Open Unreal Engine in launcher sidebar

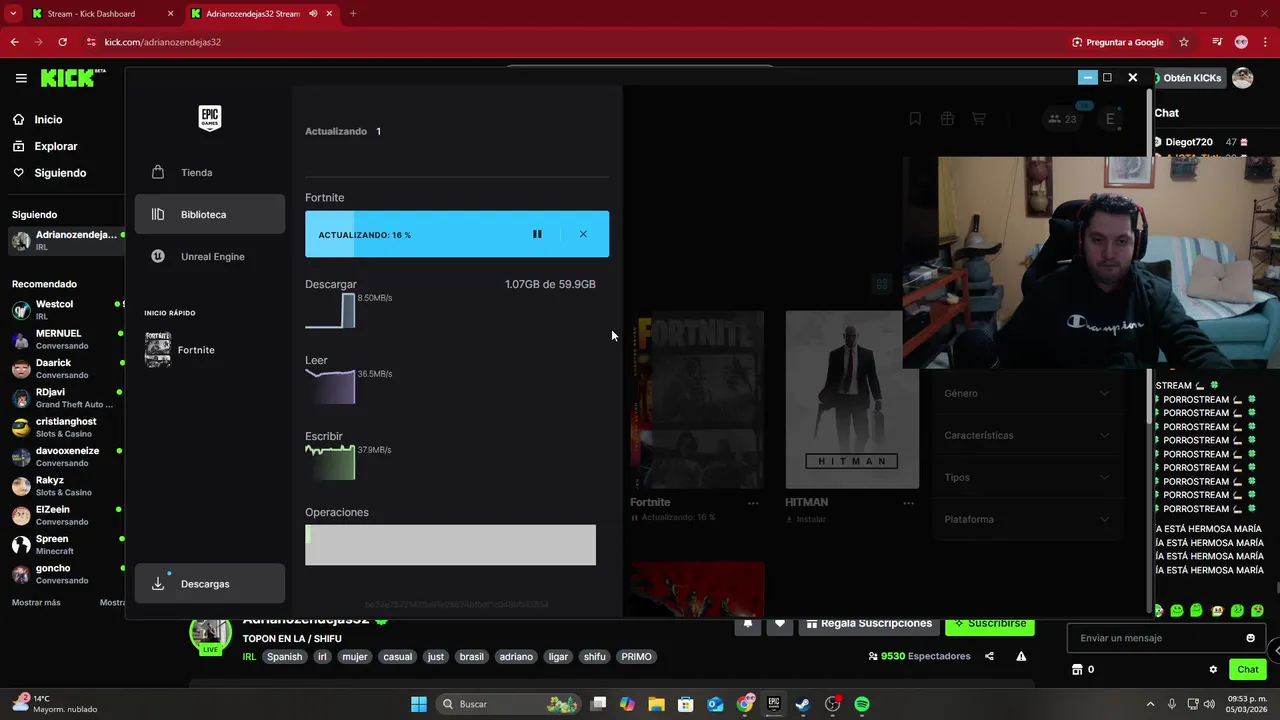coord(210,256)
